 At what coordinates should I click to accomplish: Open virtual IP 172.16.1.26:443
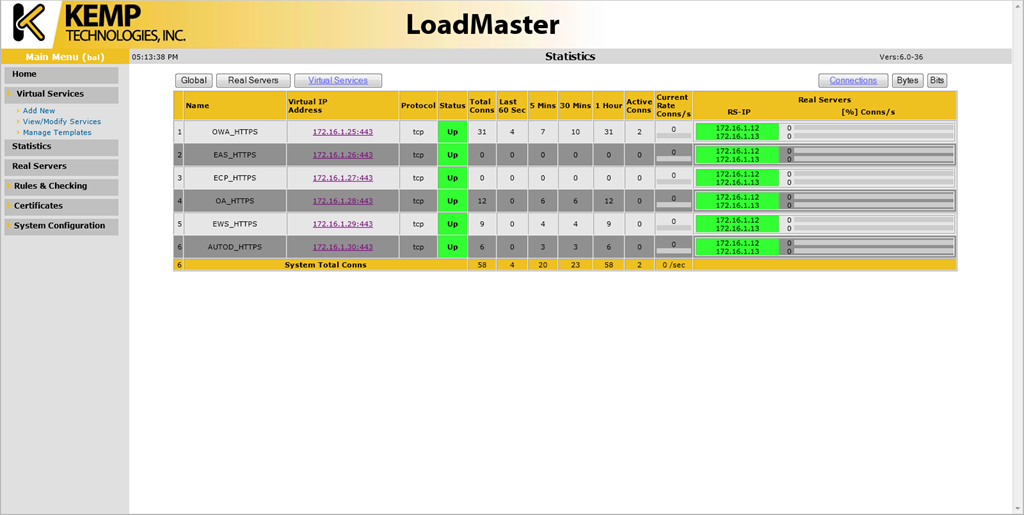(x=343, y=155)
